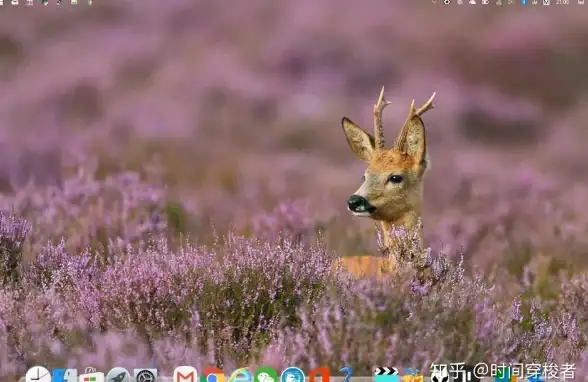The height and width of the screenshot is (382, 588).
Task: Open the blue circular app next to WeChat
Action: tap(292, 375)
